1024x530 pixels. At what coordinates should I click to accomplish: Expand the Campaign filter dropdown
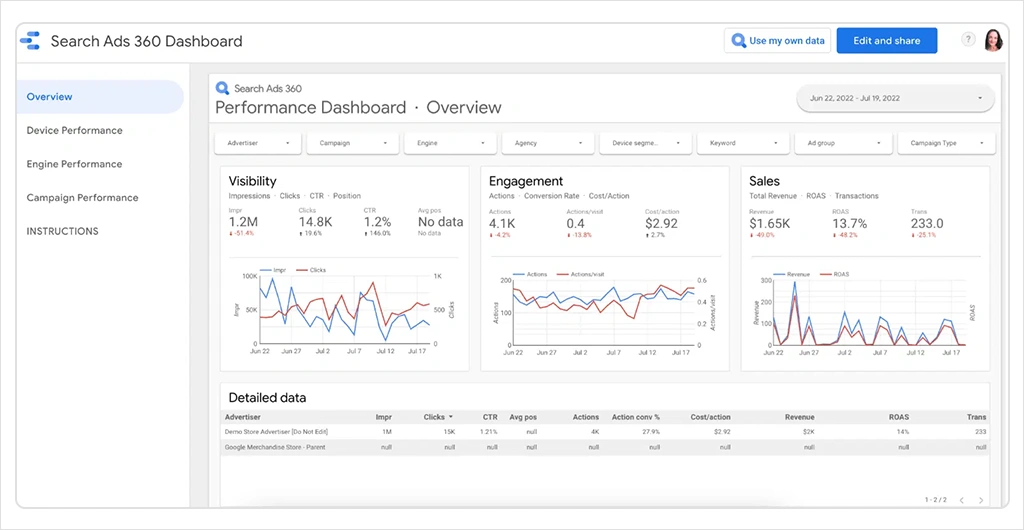coord(353,143)
